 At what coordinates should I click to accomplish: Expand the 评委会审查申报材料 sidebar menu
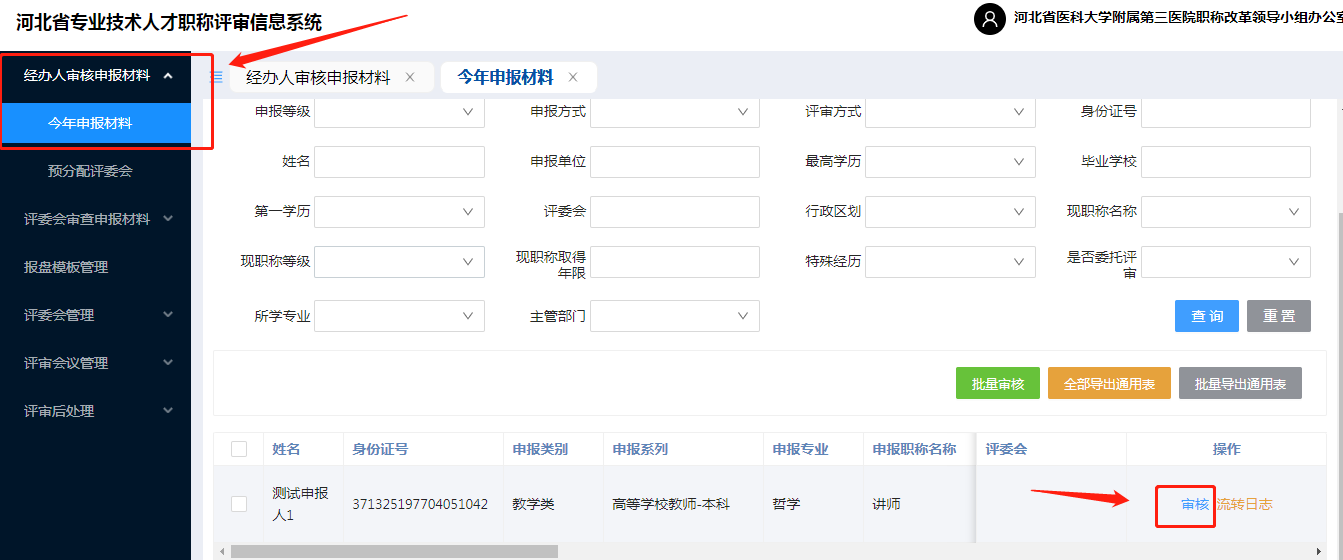tap(168, 219)
